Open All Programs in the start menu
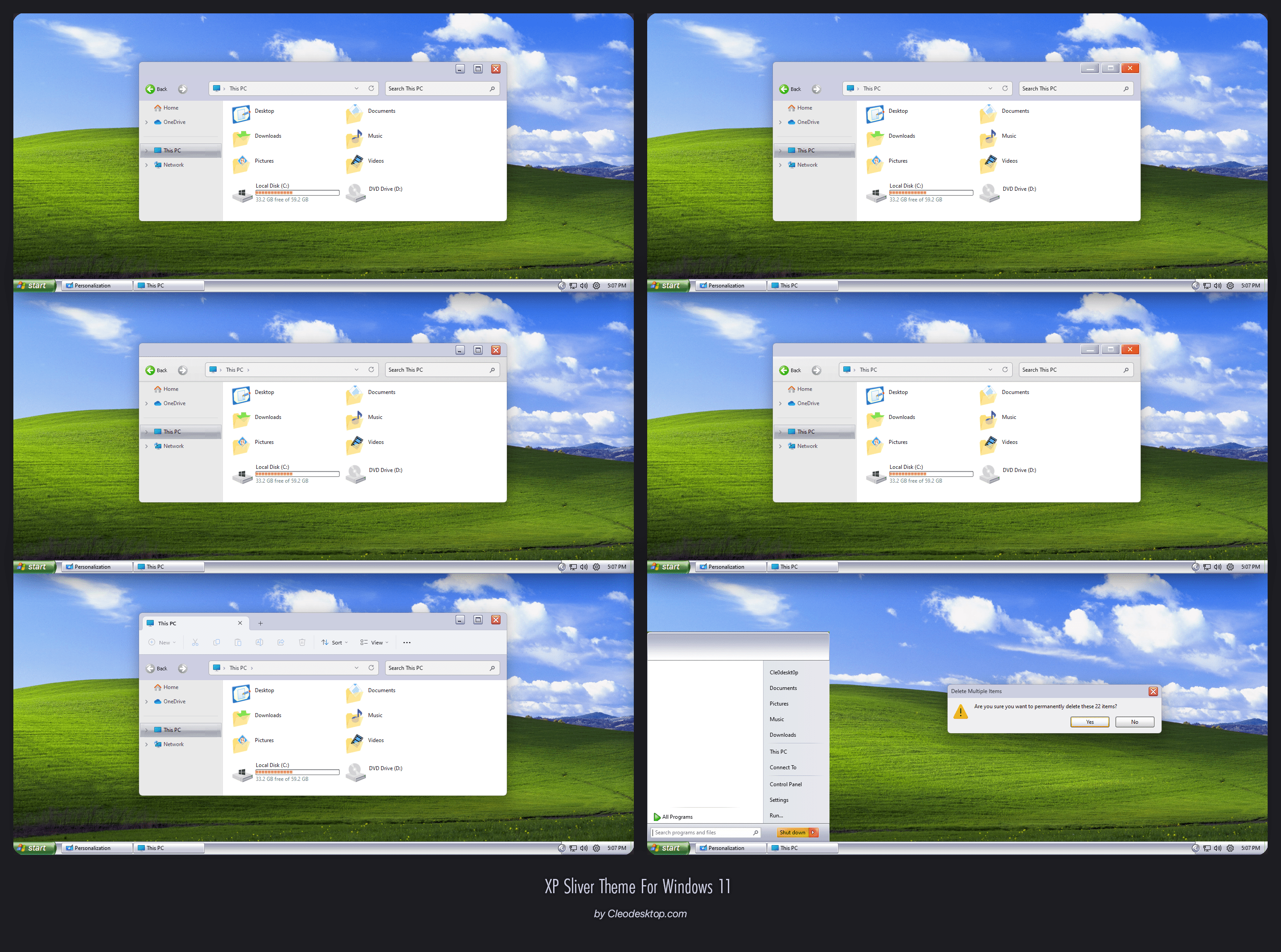This screenshot has height=952, width=1281. click(677, 817)
